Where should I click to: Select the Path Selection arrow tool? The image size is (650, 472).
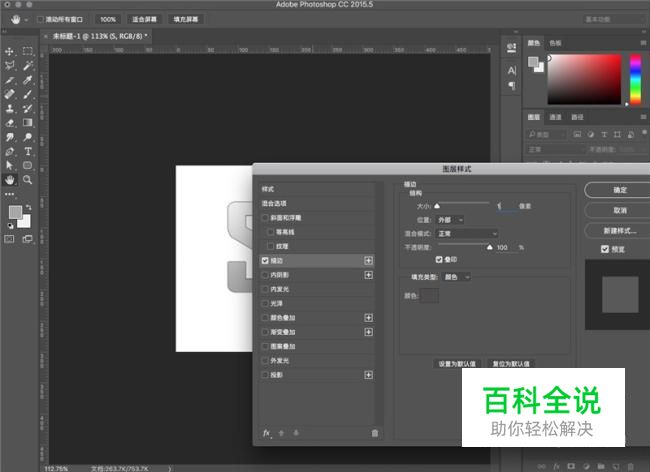click(x=9, y=165)
